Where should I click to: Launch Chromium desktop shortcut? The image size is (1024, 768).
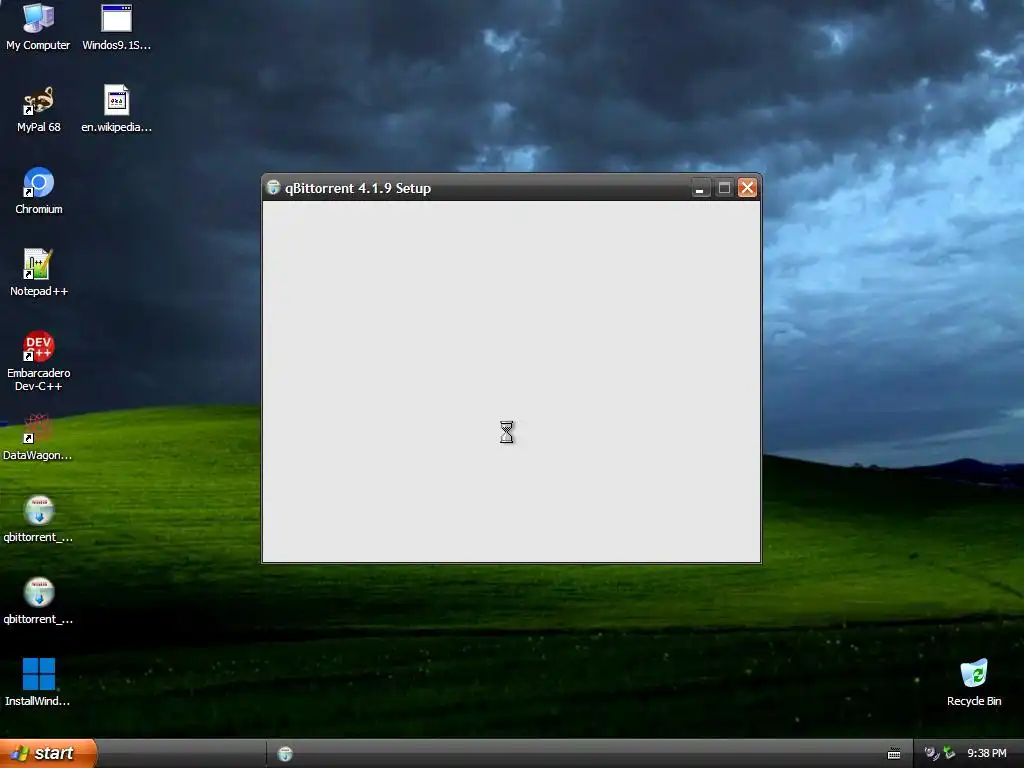click(x=39, y=191)
